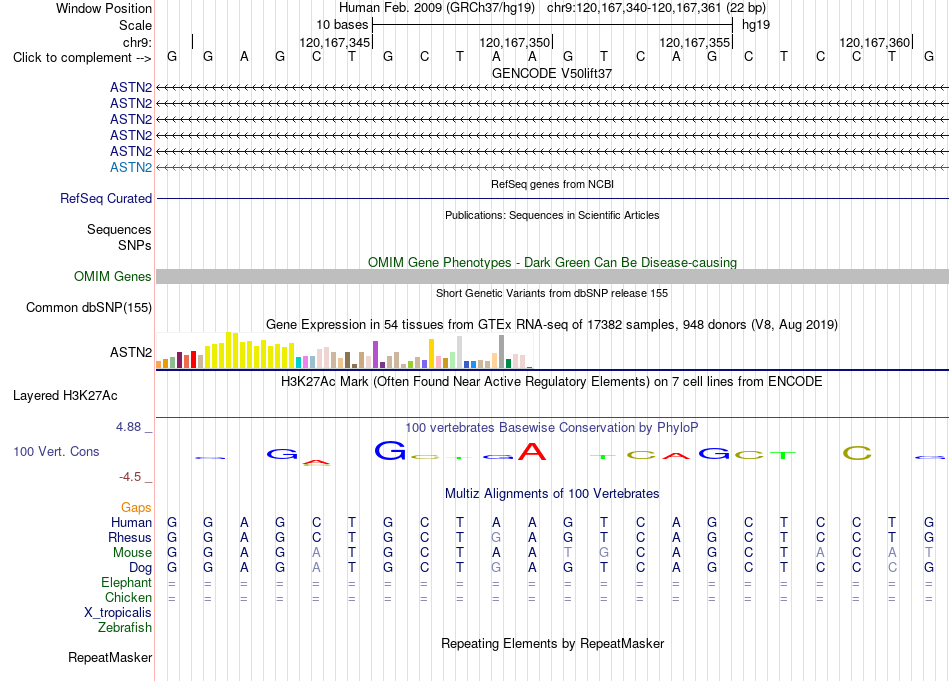The height and width of the screenshot is (681, 950).
Task: Click the SNPs label of Publications track
Action: 135,245
